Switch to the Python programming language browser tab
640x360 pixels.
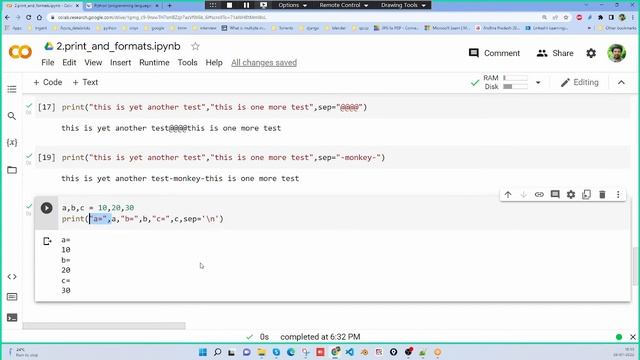(x=122, y=6)
